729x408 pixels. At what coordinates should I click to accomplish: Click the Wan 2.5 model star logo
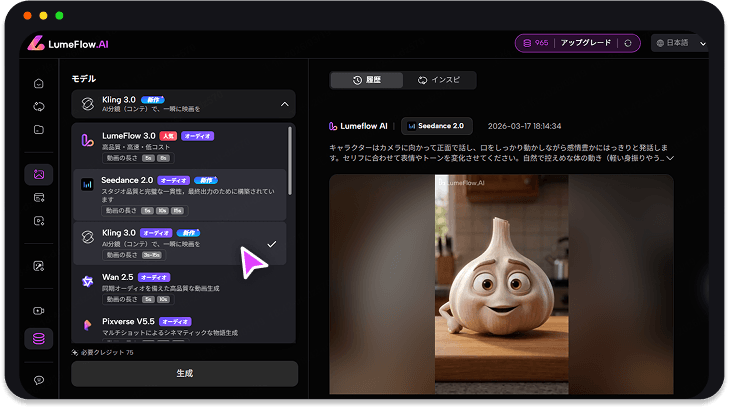[x=87, y=281]
